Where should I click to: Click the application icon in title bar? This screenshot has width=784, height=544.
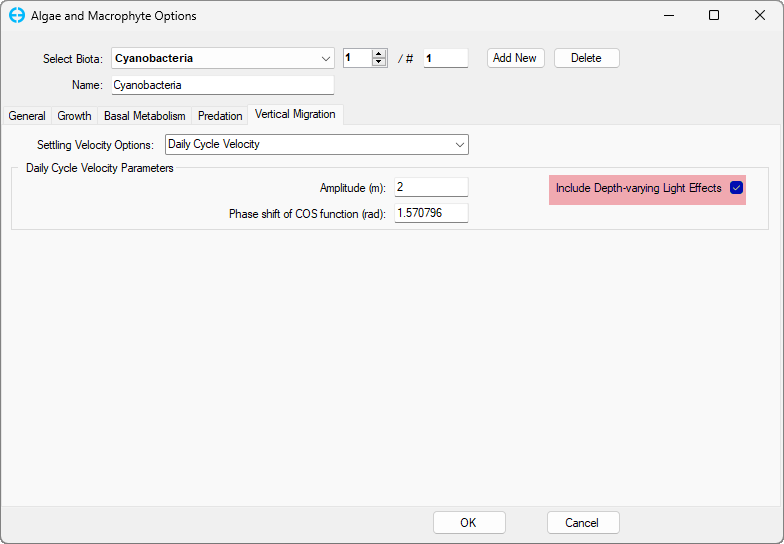[16, 16]
